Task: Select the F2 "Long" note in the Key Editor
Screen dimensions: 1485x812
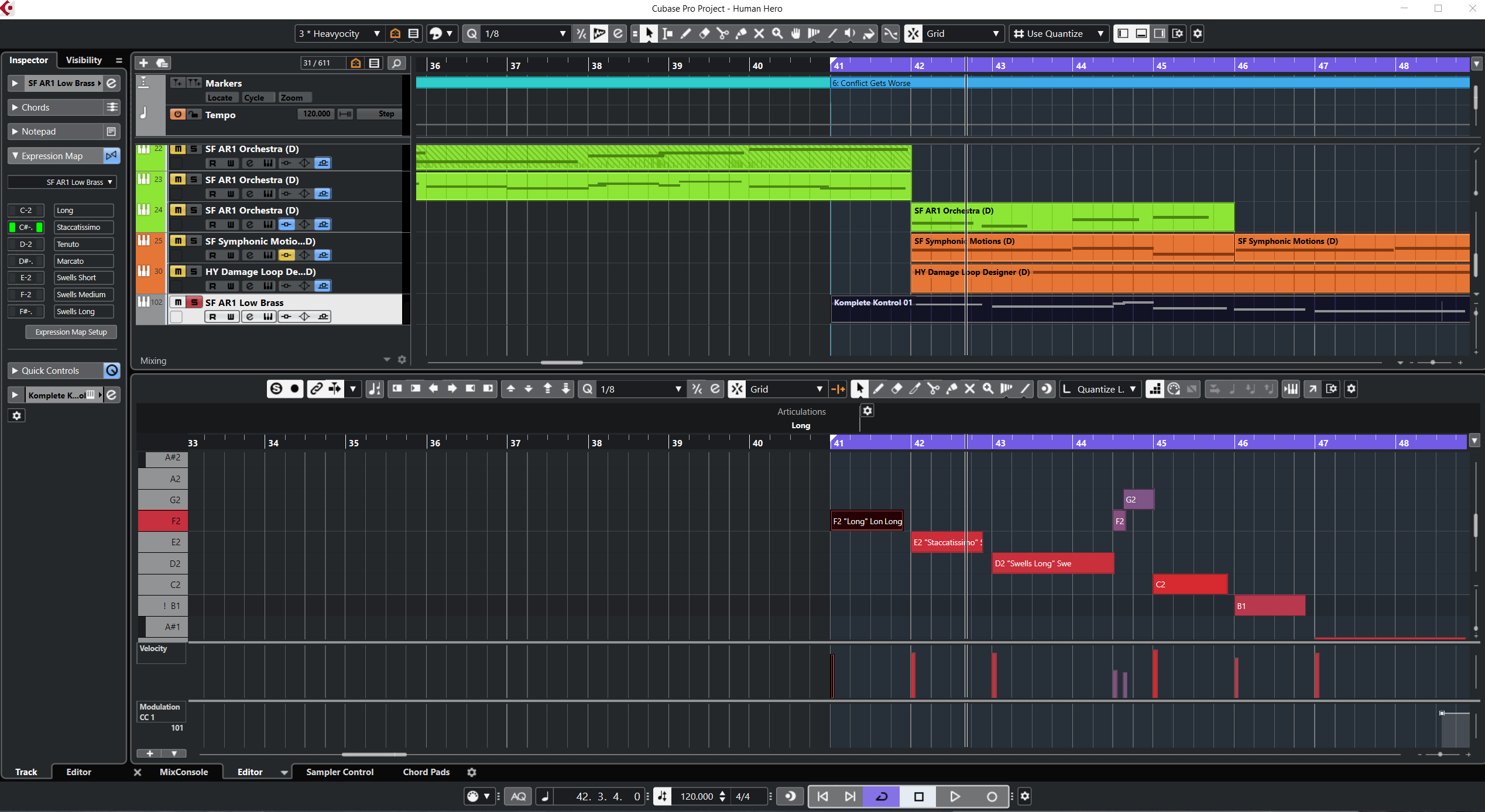Action: point(866,521)
